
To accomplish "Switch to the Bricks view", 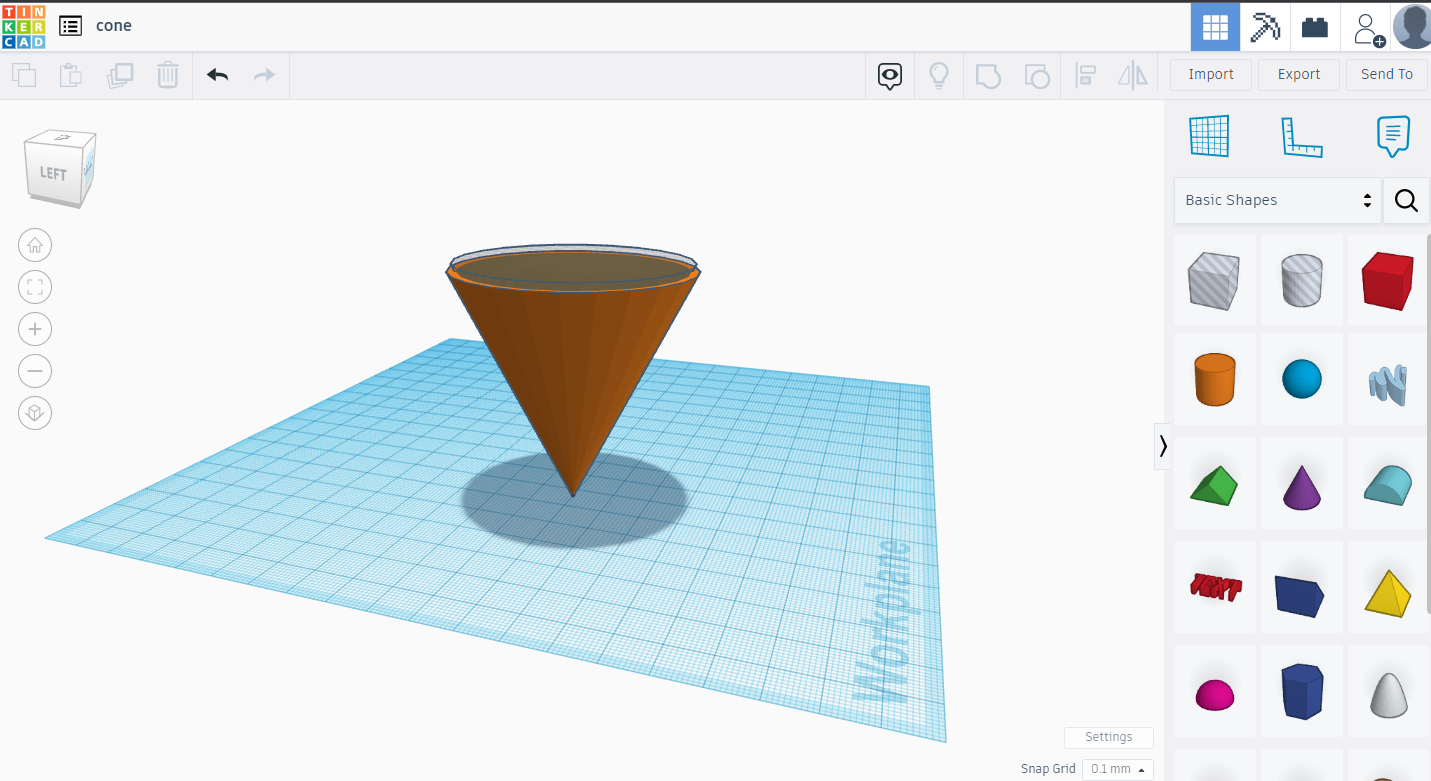I will [1314, 26].
